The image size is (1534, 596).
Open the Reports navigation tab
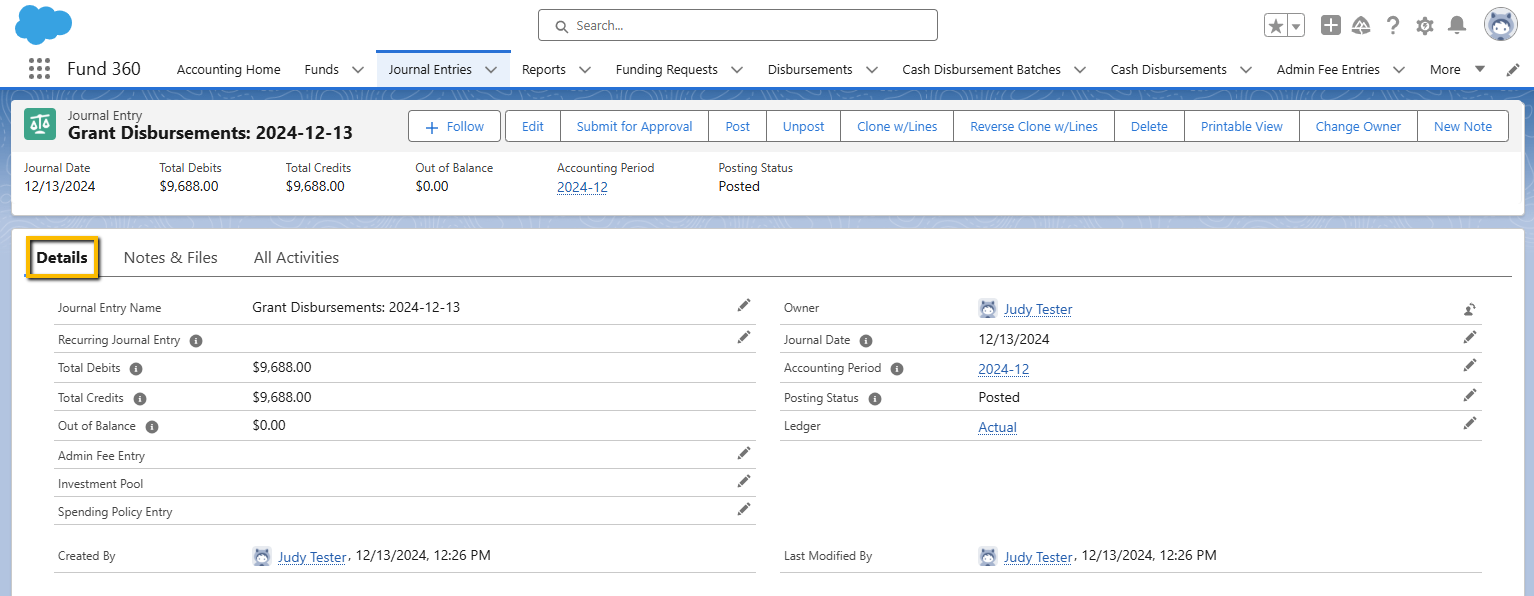click(x=544, y=70)
